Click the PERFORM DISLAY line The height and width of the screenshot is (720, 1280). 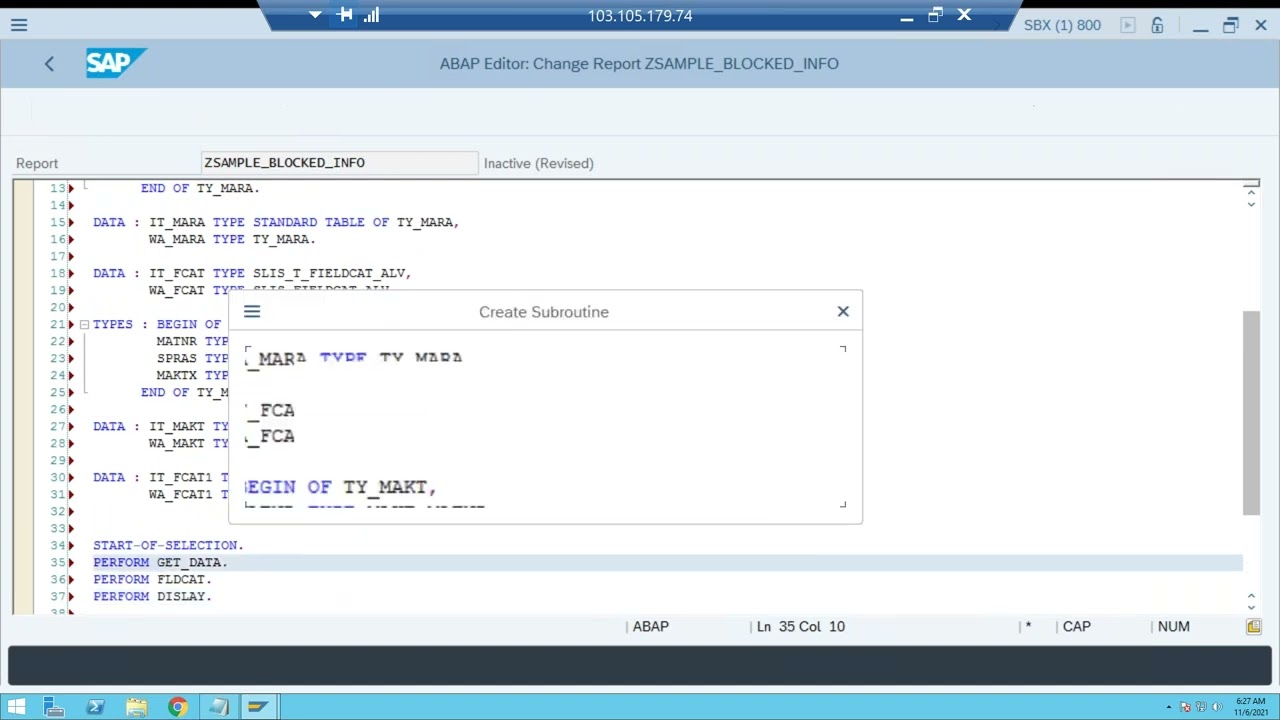(152, 596)
